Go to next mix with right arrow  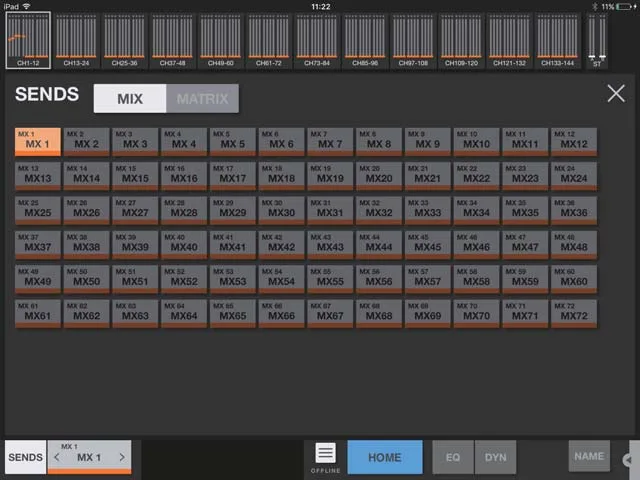coord(122,458)
